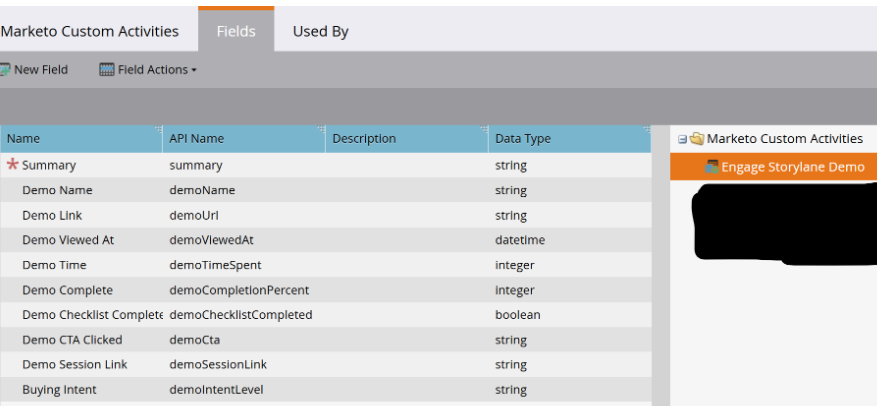Image resolution: width=877 pixels, height=406 pixels.
Task: Select Engage Storylane Demo in the tree
Action: click(792, 167)
